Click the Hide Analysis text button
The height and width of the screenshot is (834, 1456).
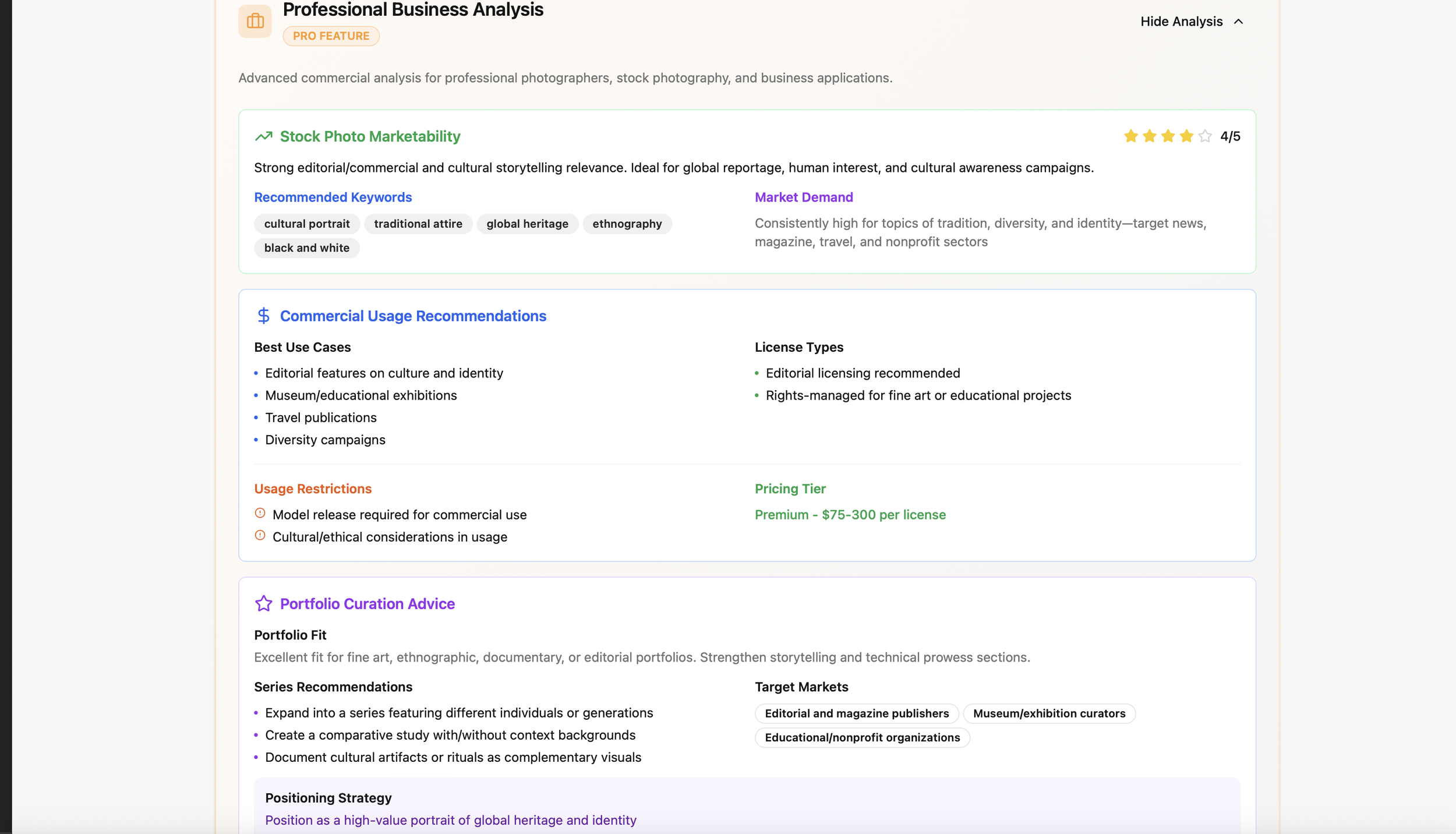tap(1181, 22)
